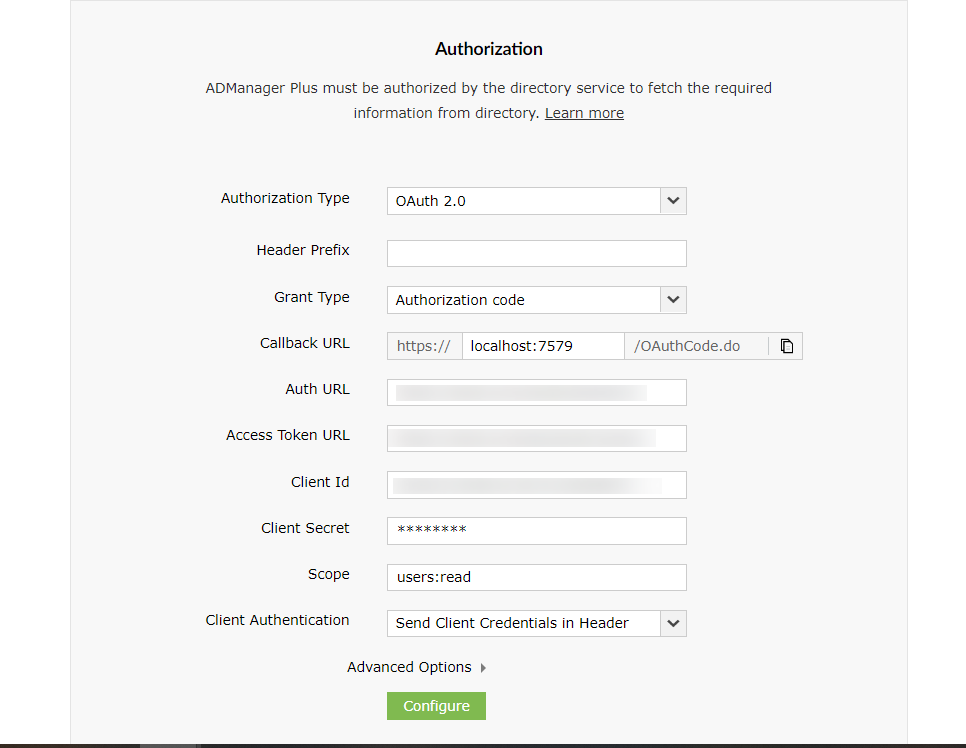Viewport: 966px width, 748px height.
Task: Focus the Header Prefix text field
Action: [536, 253]
